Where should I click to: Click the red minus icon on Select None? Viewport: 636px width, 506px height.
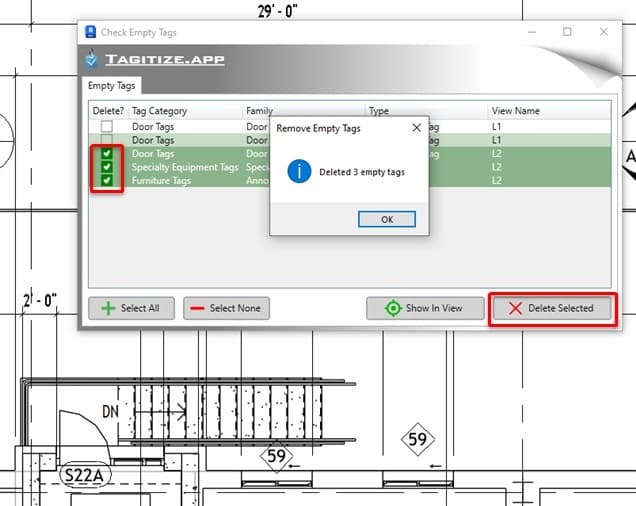point(197,308)
